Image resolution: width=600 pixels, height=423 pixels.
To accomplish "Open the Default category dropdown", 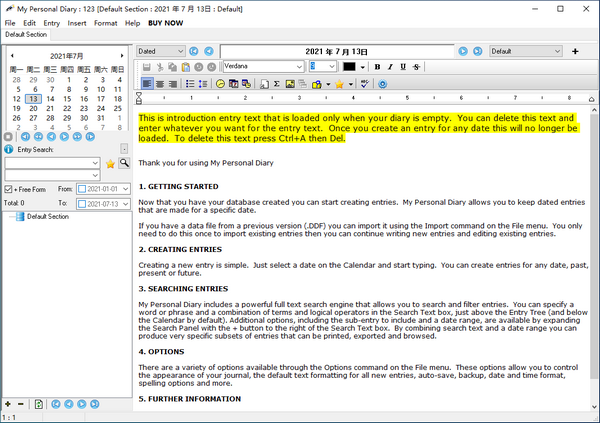I will 556,50.
